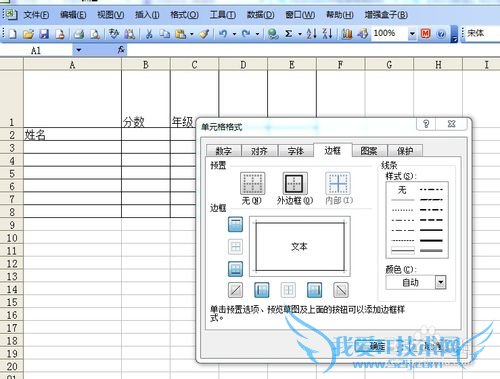This screenshot has height=379, width=500.
Task: Click the Print icon in the toolbar
Action: [x=79, y=34]
